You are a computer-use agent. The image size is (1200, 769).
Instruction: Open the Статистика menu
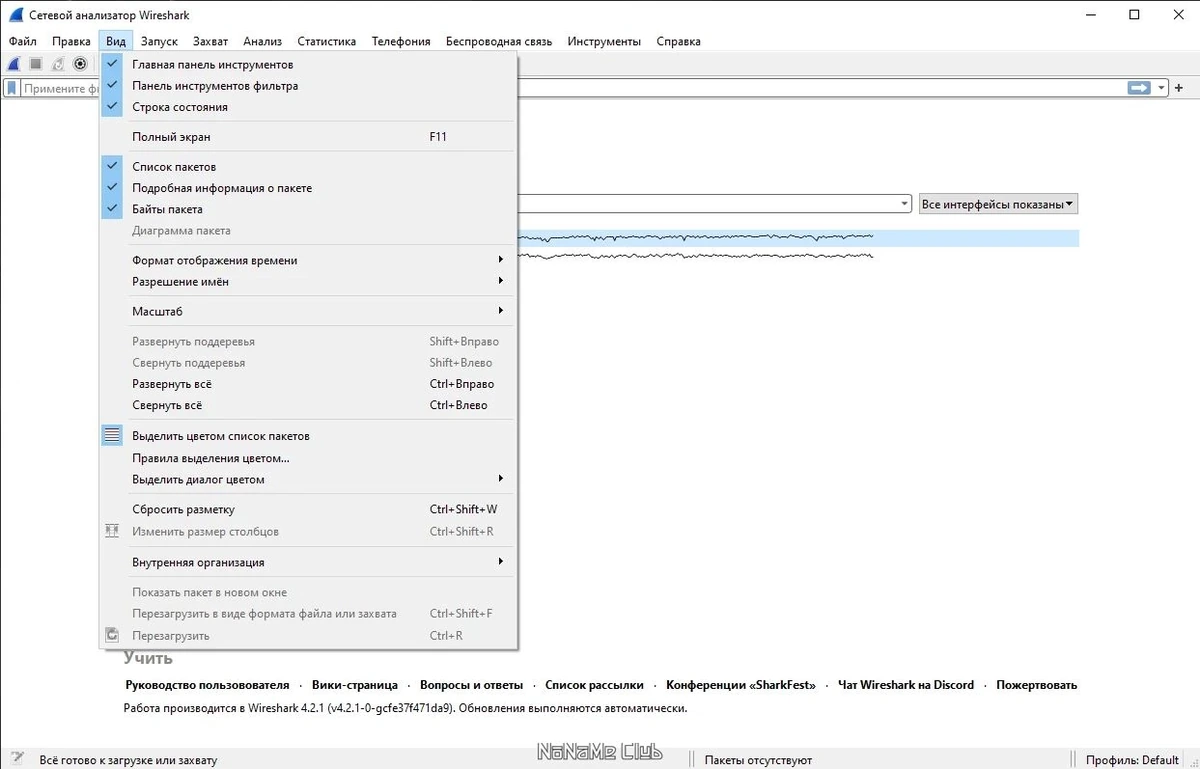pos(327,41)
